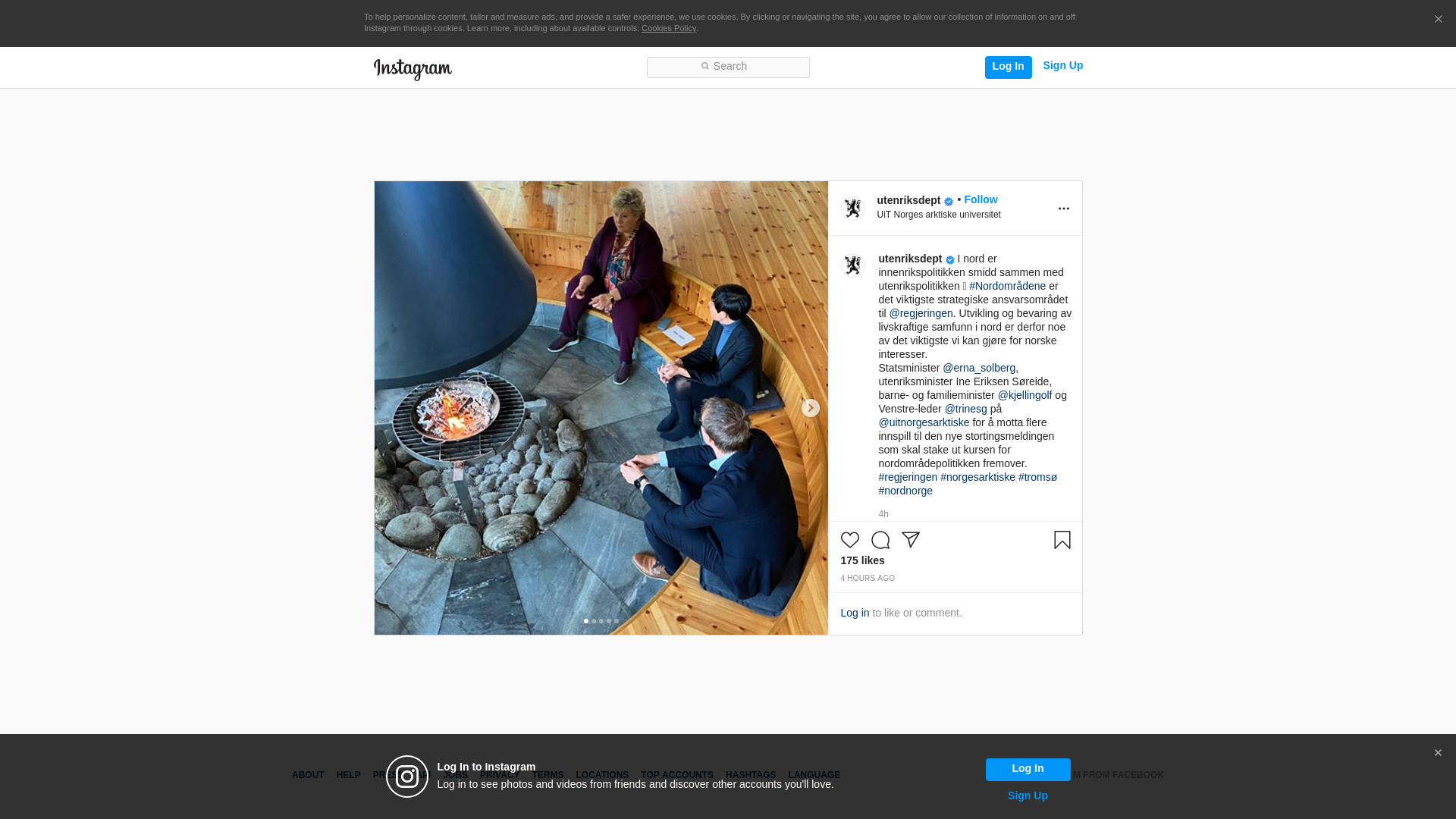Go to next photo with carousel arrow
The image size is (1456, 819).
tap(810, 408)
